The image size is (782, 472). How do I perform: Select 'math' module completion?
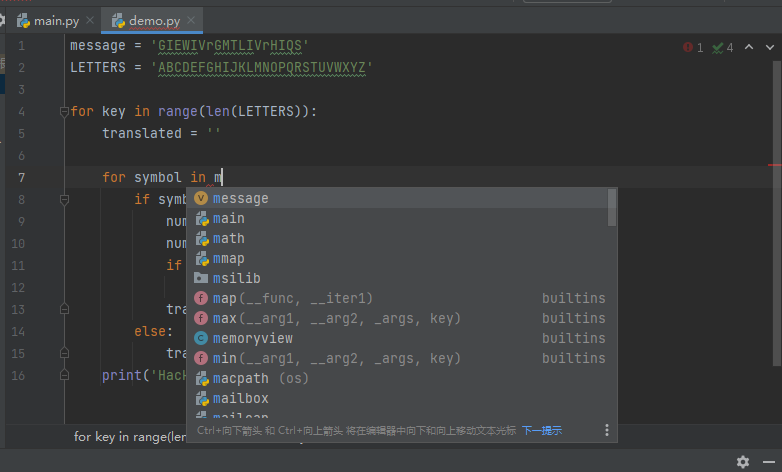point(396,238)
